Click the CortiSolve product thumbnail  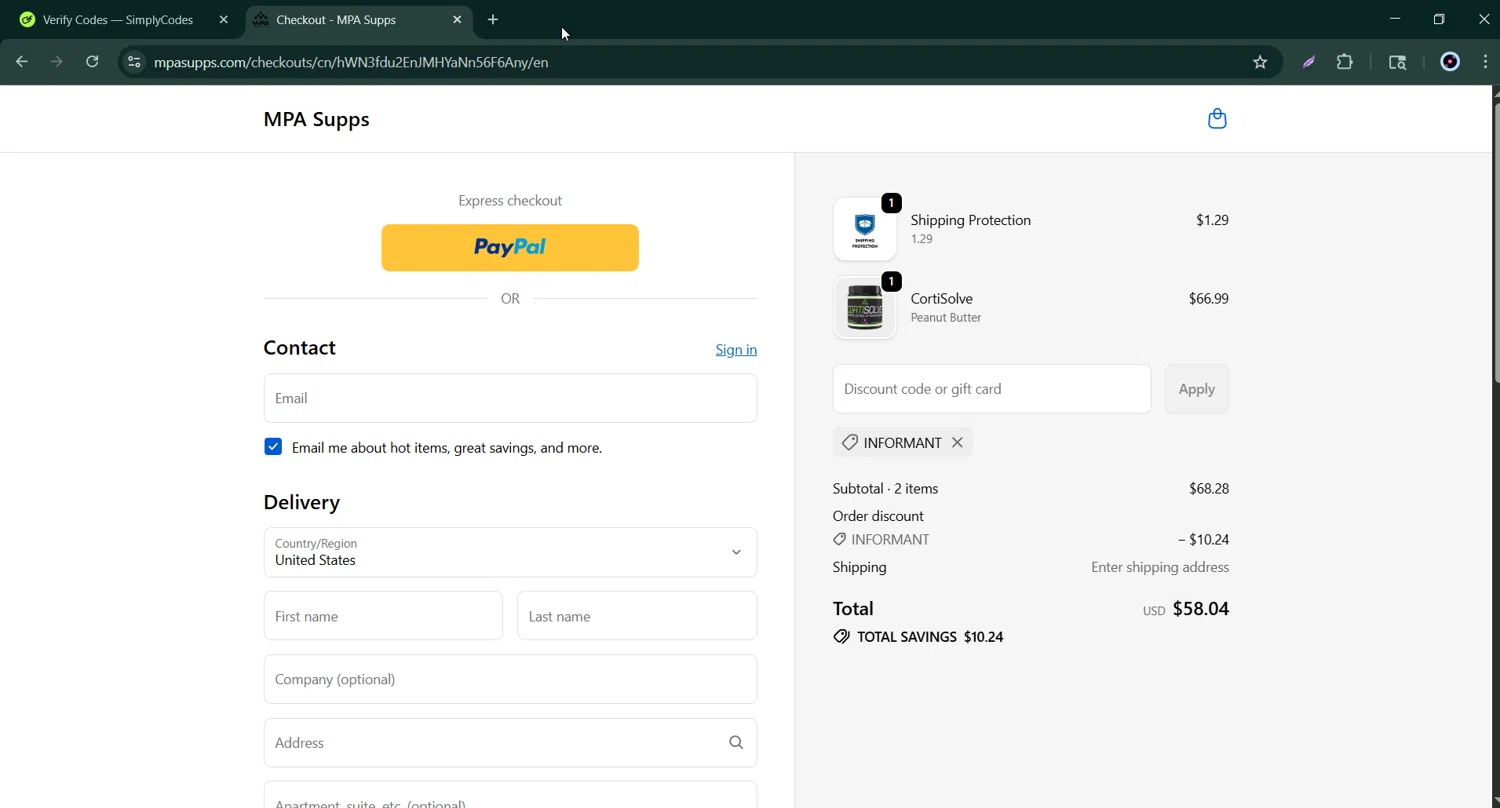tap(865, 308)
